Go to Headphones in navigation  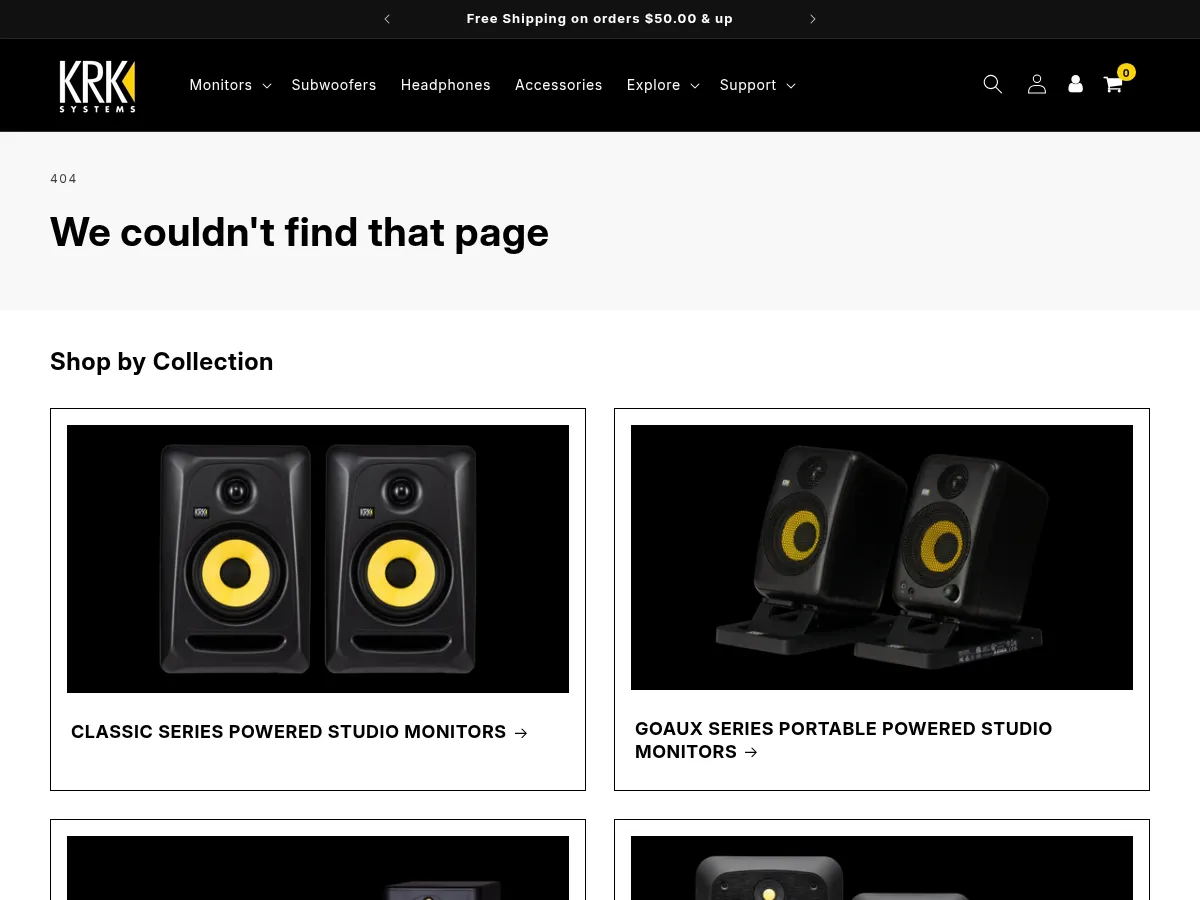click(445, 85)
